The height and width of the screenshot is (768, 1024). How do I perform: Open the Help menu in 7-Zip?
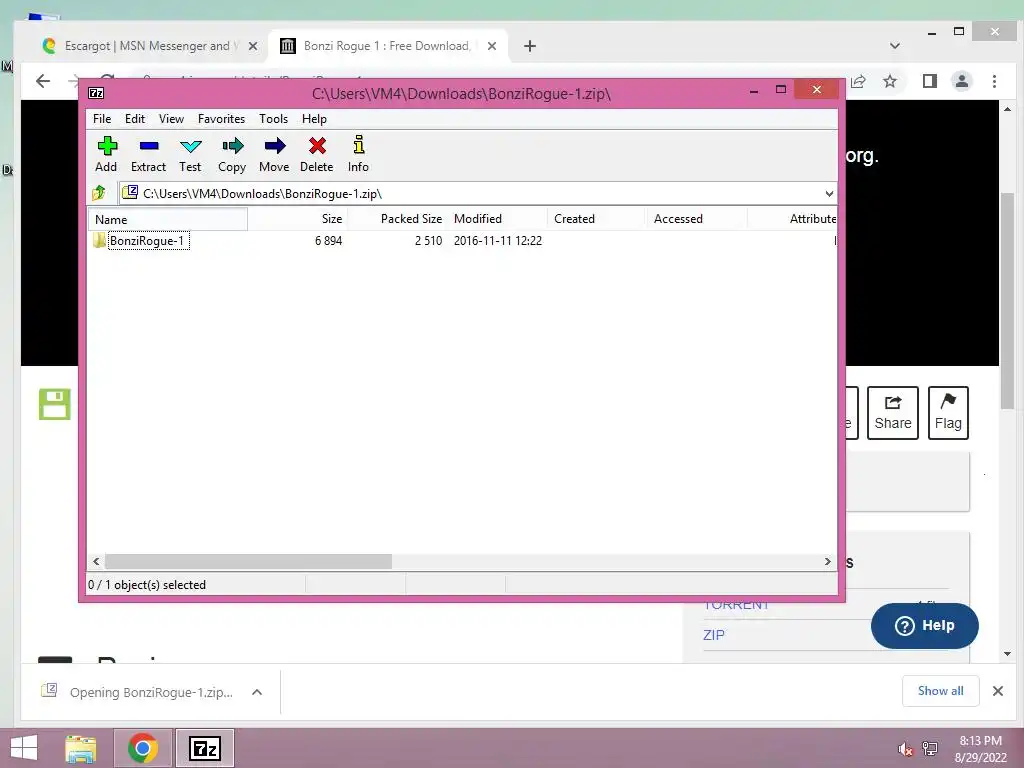pyautogui.click(x=314, y=119)
